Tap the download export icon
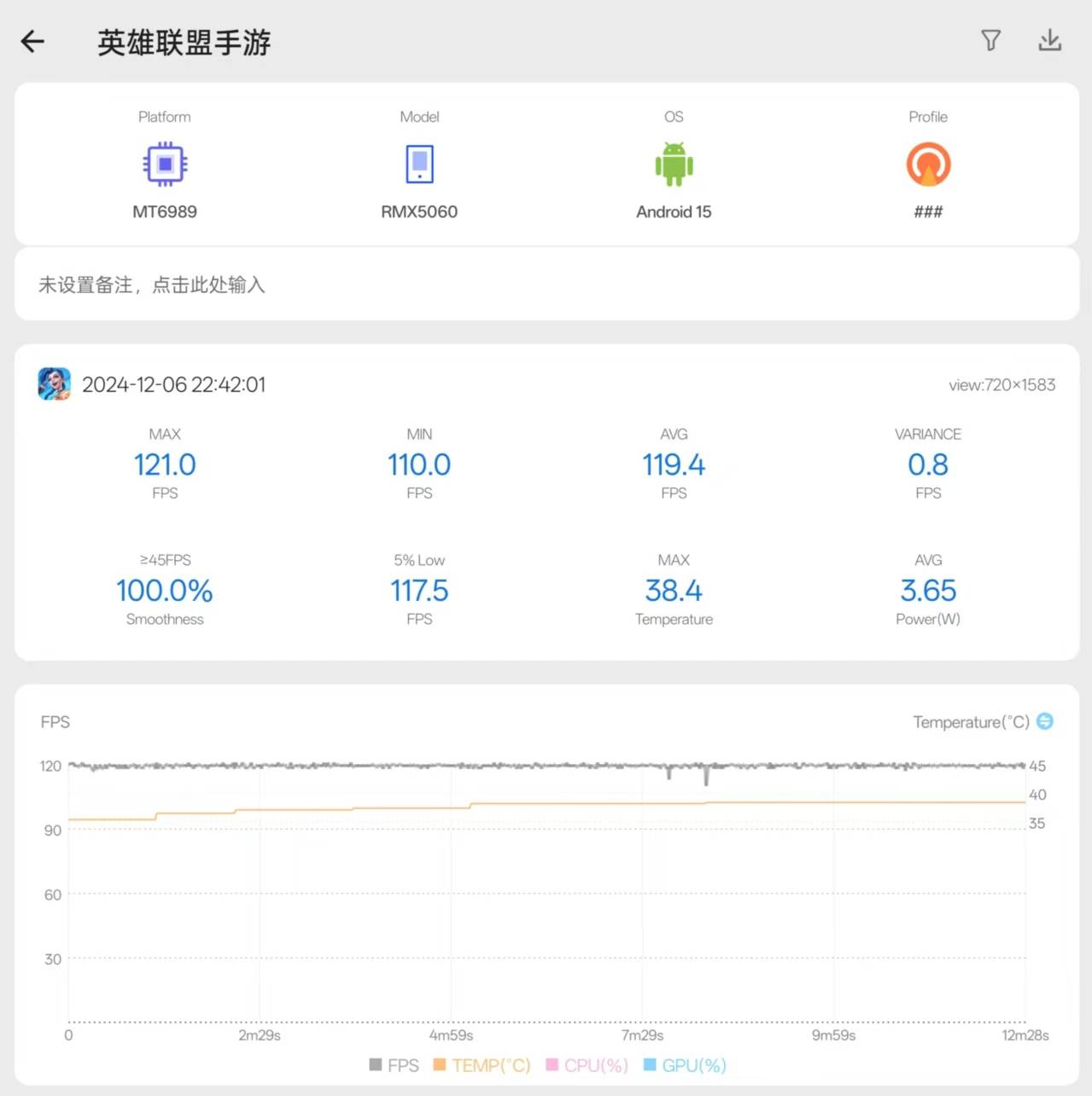The width and height of the screenshot is (1092, 1096). click(1049, 40)
